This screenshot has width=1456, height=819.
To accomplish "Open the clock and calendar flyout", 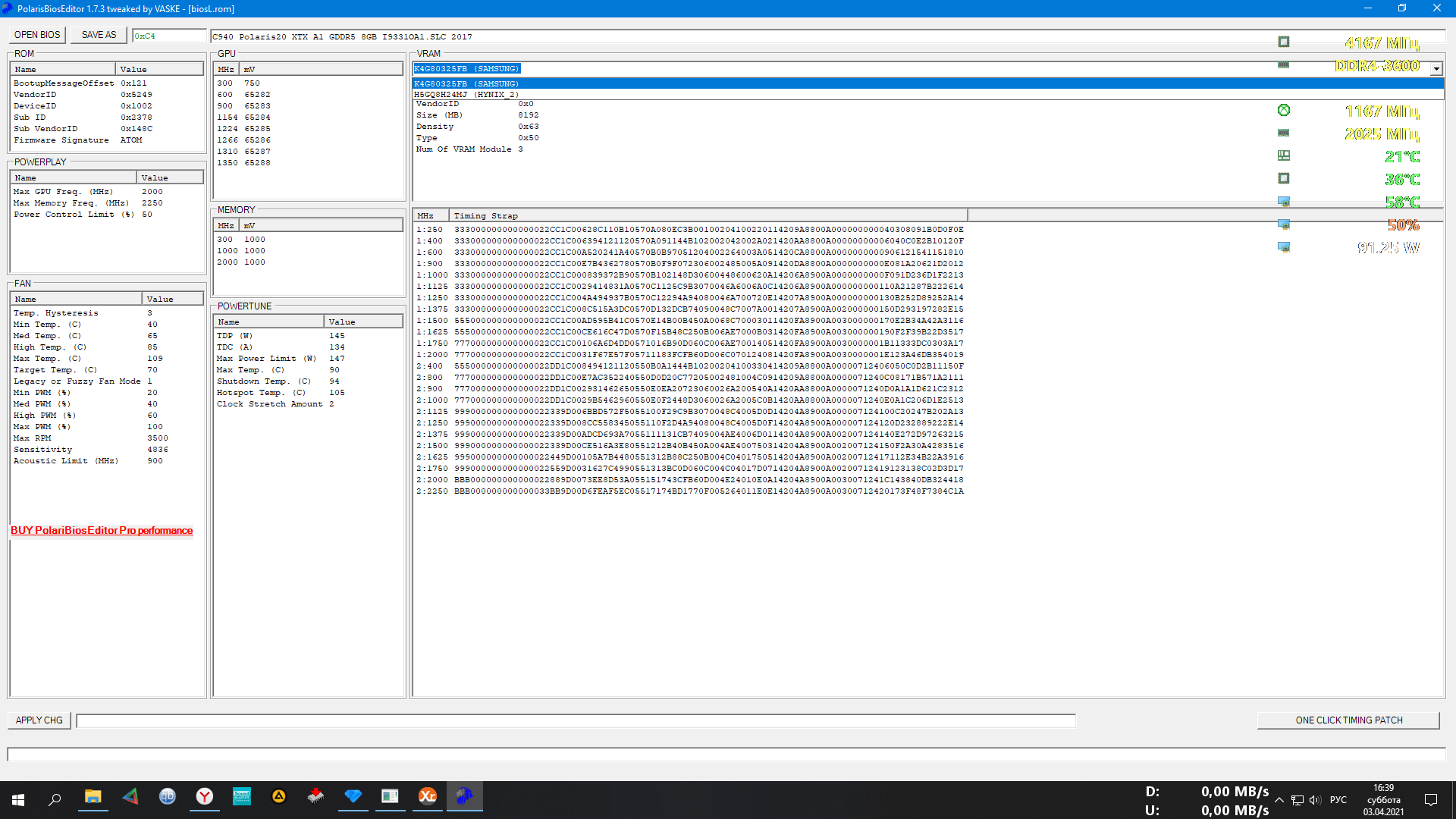I will 1383,800.
